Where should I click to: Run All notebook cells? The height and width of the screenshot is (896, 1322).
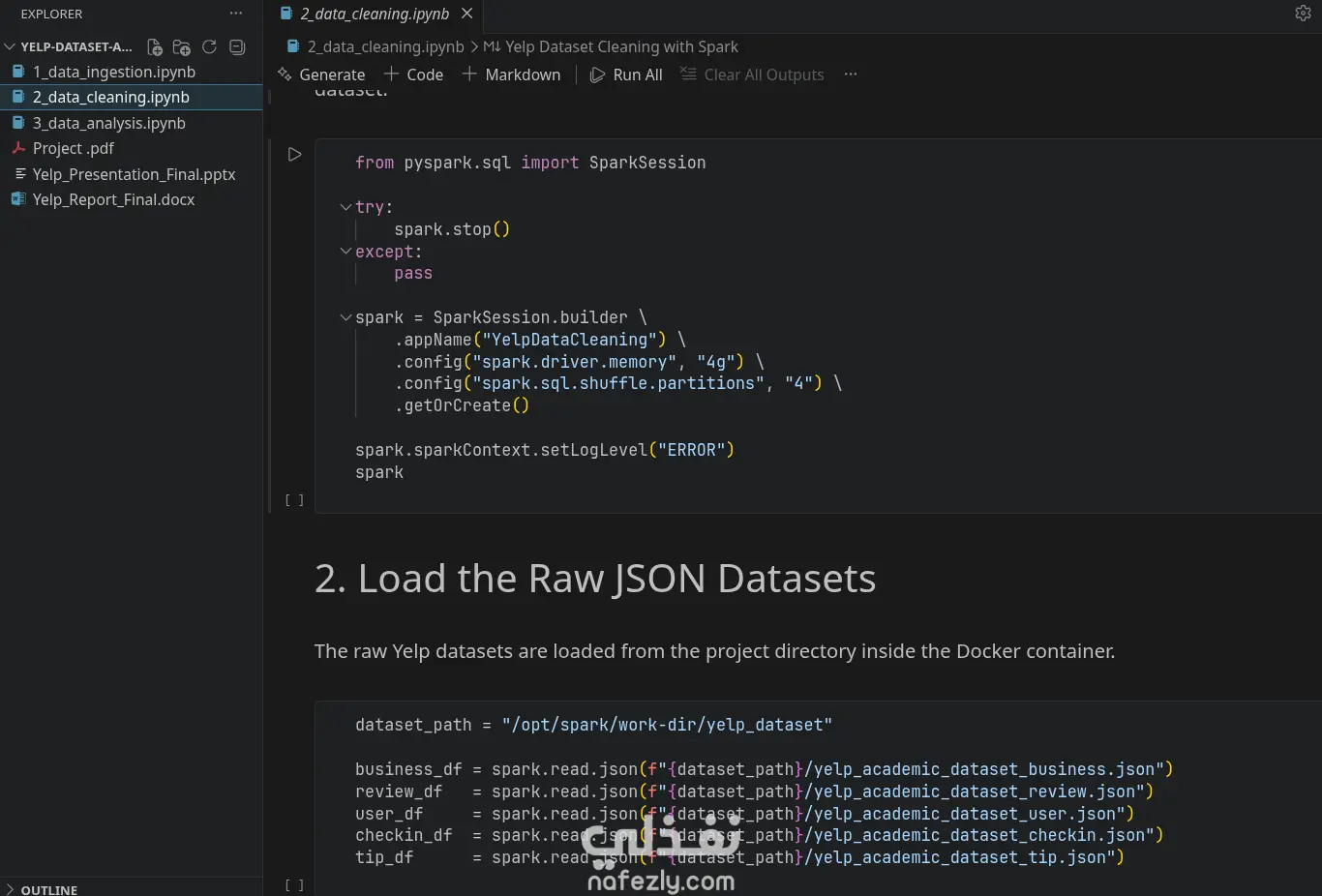626,75
